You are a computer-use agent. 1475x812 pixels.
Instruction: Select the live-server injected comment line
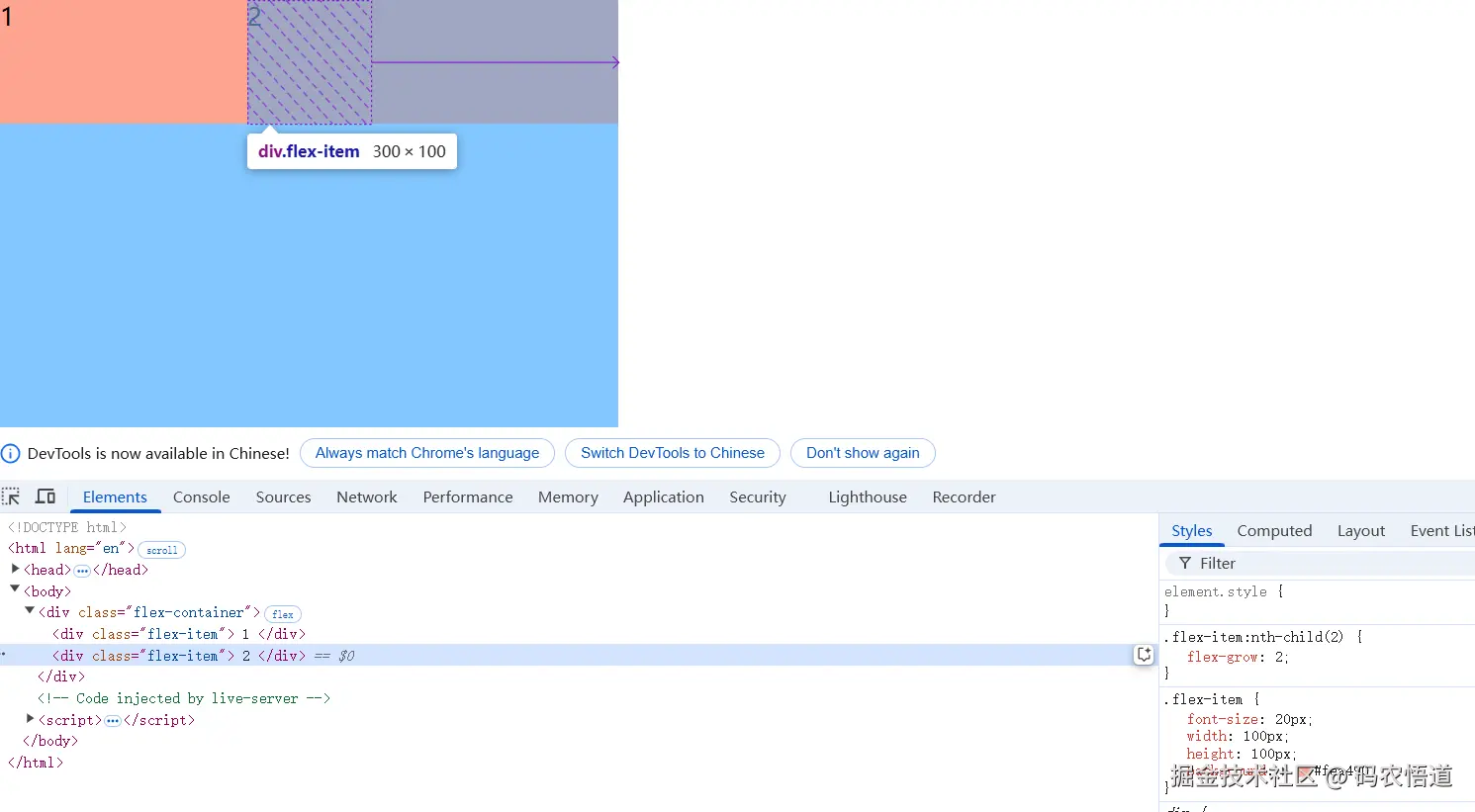click(x=184, y=698)
